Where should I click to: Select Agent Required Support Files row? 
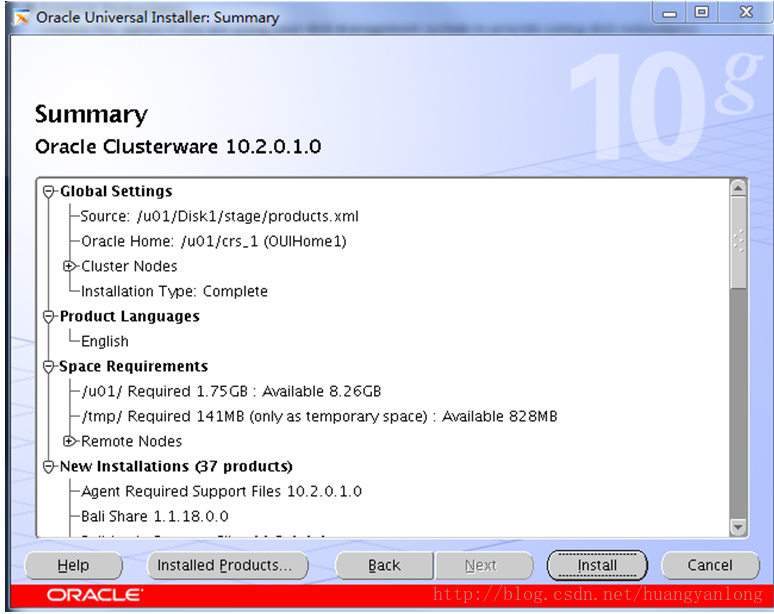point(221,492)
